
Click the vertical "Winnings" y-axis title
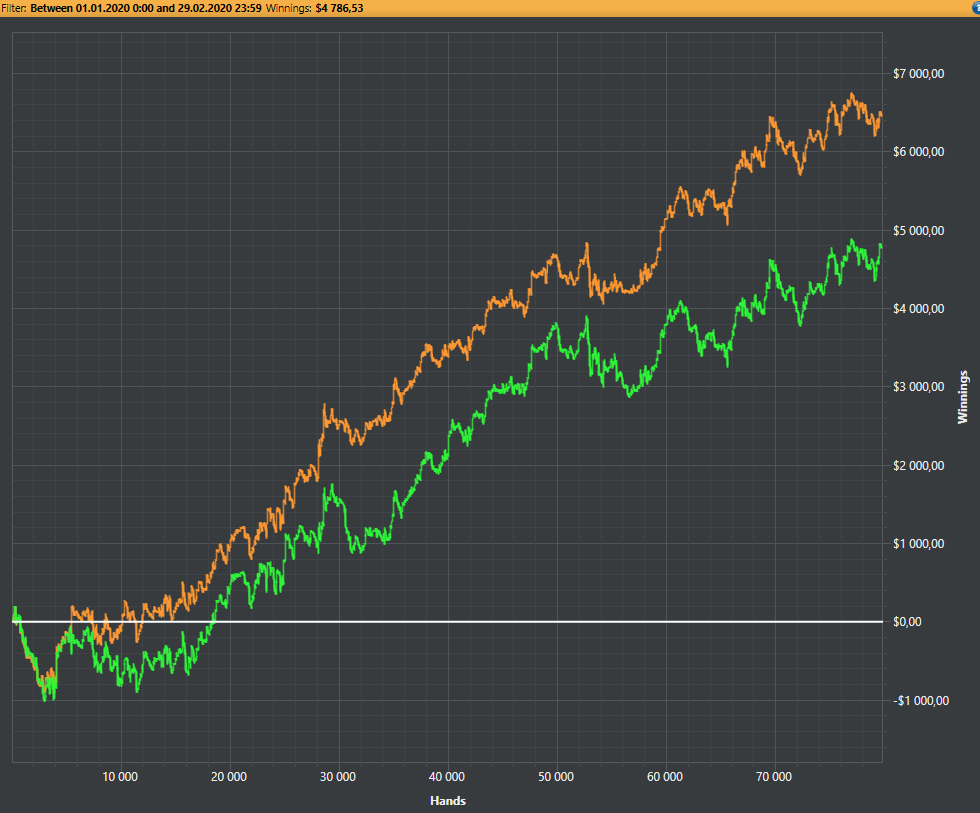tap(962, 397)
